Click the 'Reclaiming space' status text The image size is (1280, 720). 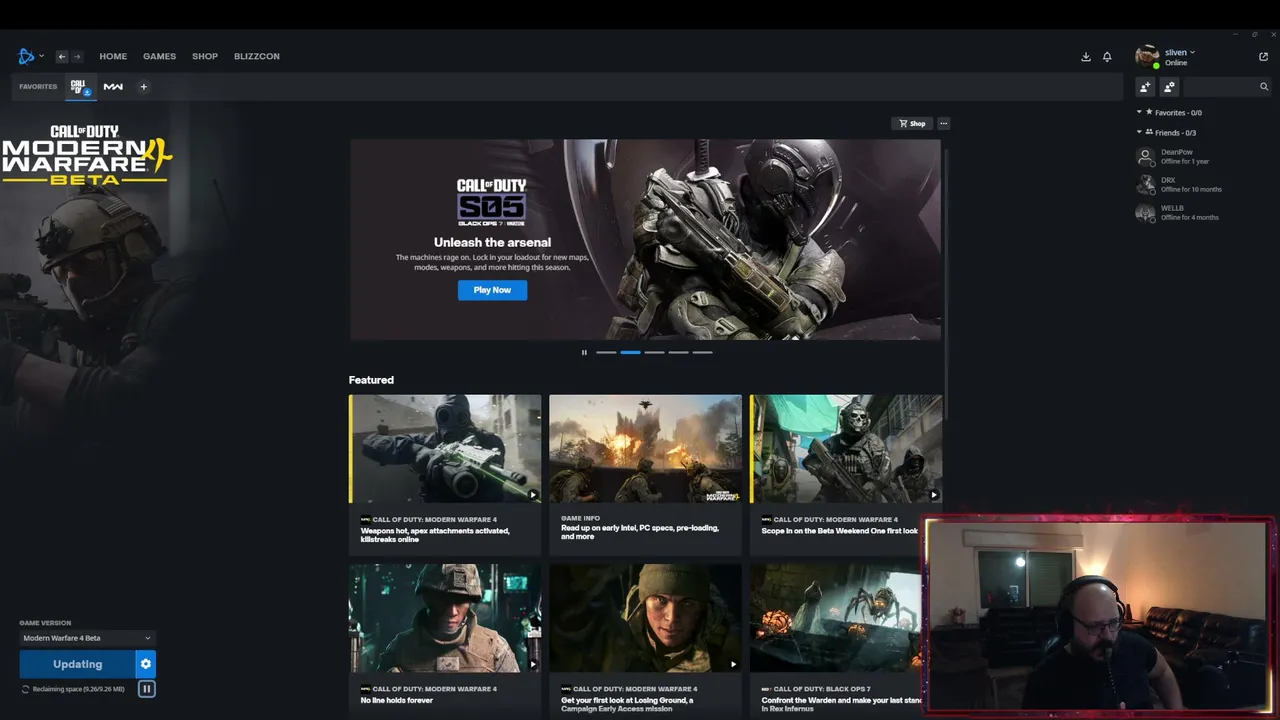78,689
